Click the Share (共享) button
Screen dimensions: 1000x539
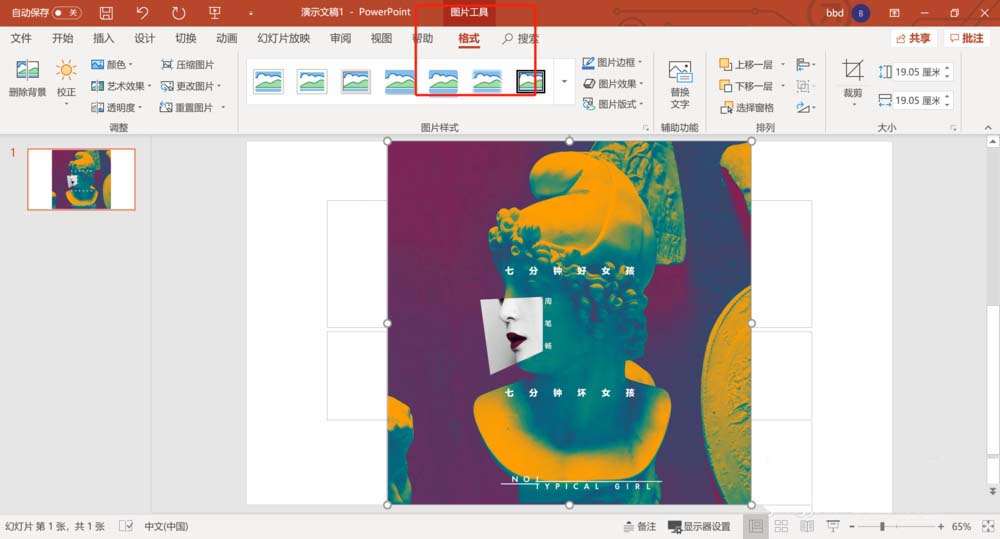pos(913,38)
